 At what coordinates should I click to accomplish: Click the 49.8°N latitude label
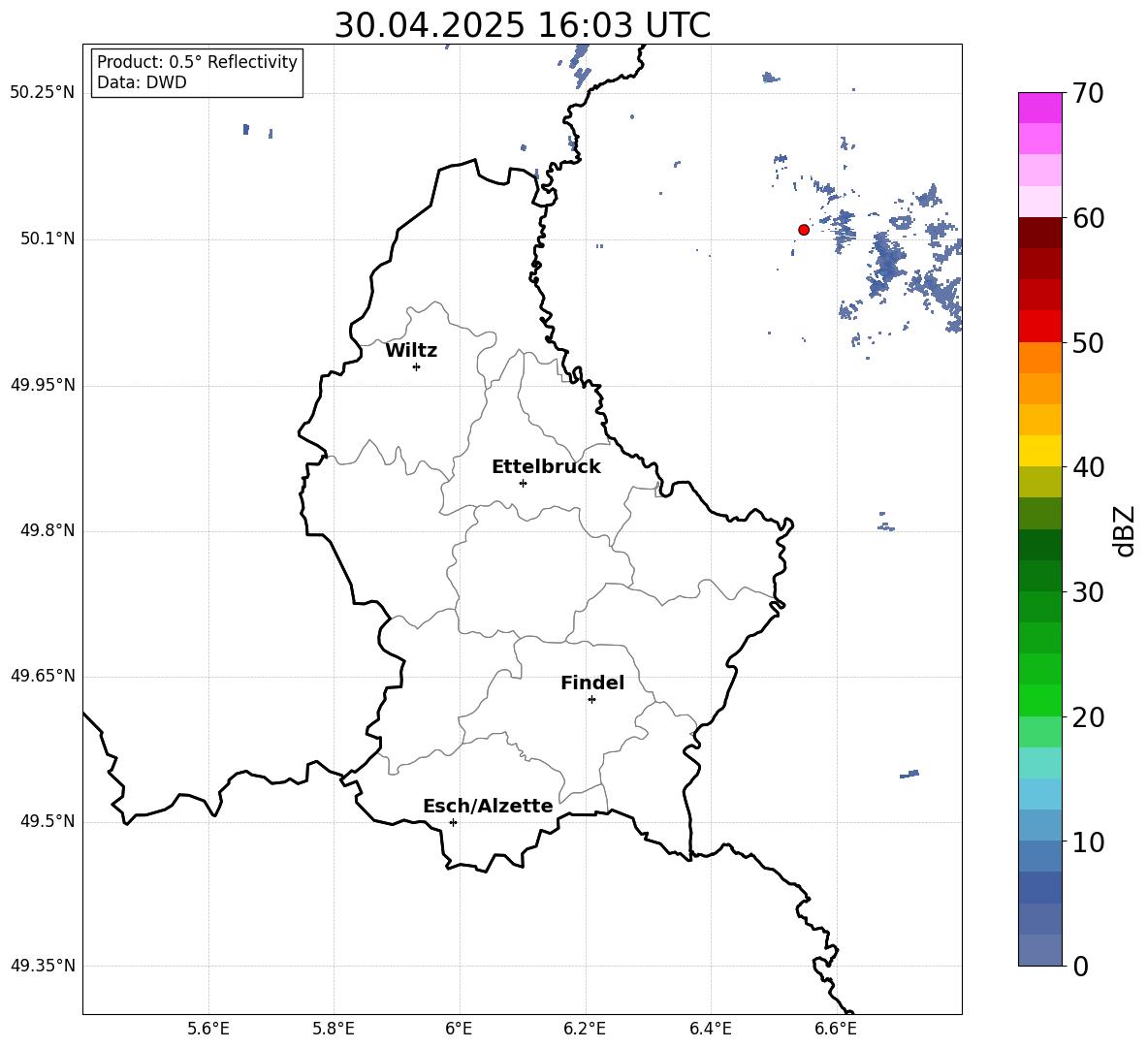pyautogui.click(x=48, y=530)
